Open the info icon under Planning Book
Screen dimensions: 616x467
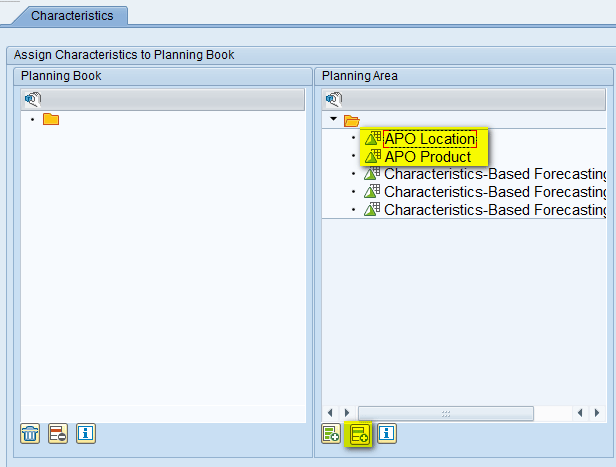(x=85, y=433)
